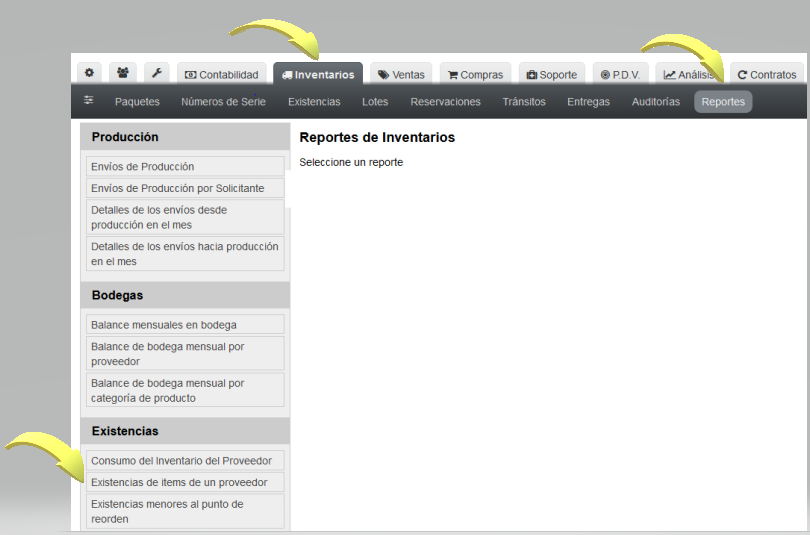
Task: Open the Ventas tab
Action: pyautogui.click(x=401, y=74)
